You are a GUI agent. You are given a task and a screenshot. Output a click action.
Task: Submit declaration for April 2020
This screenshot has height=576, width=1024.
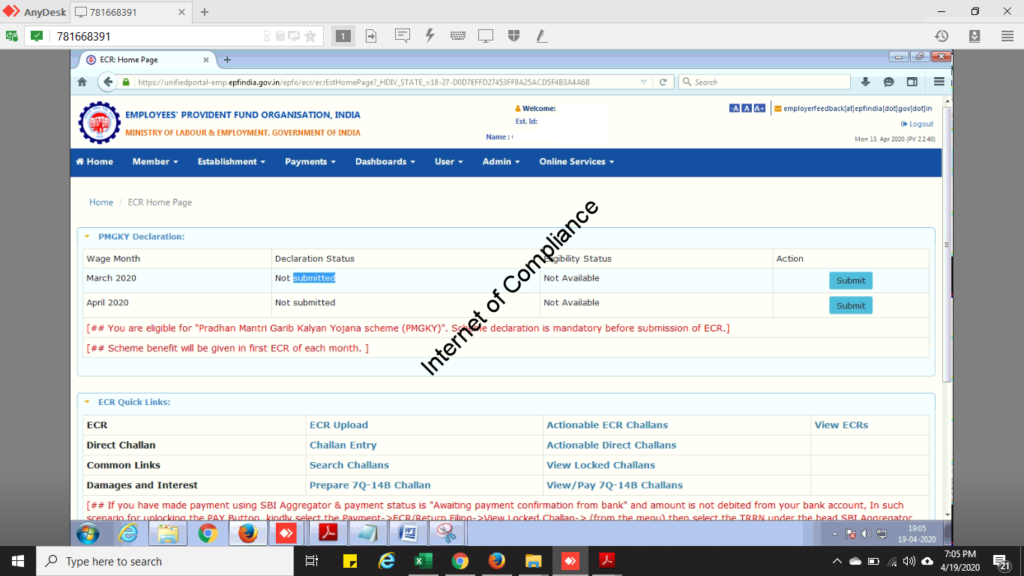click(x=850, y=305)
